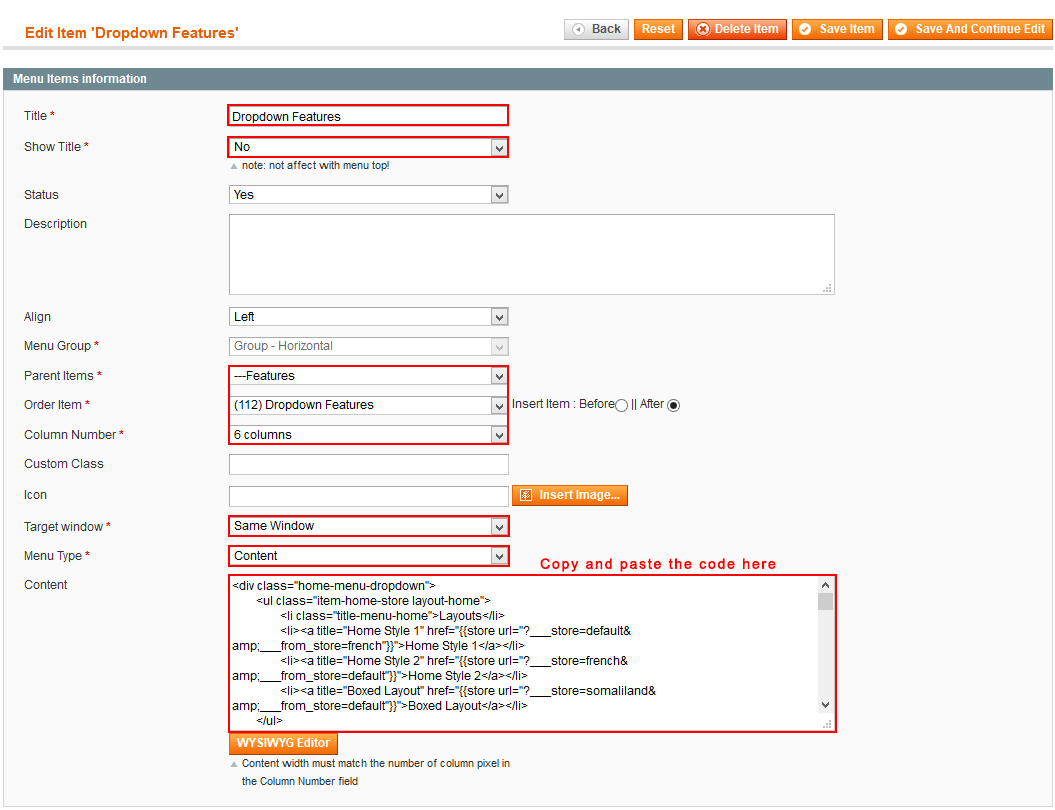Click the 'Show Title' label

pos(52,147)
